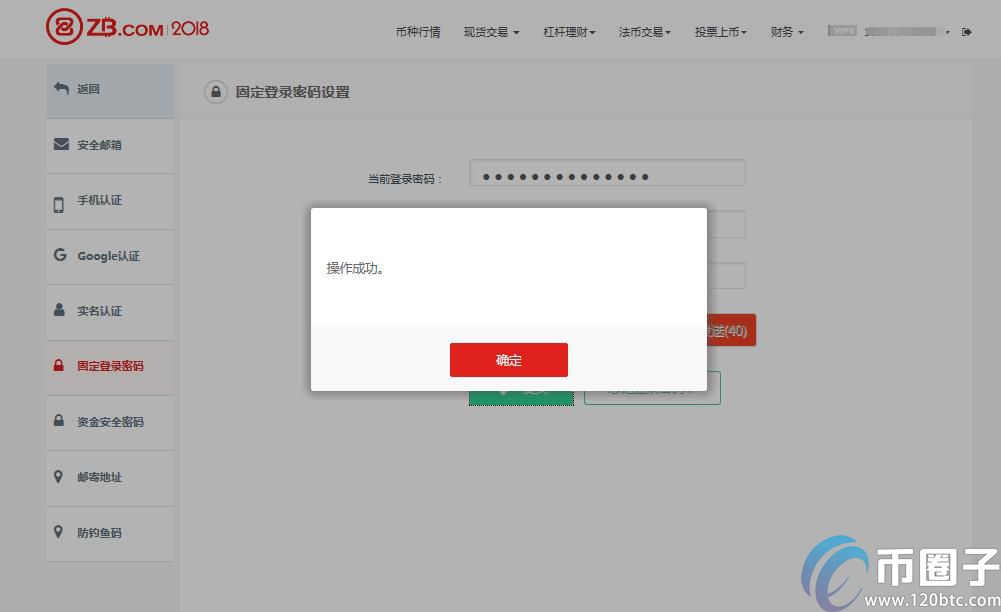Viewport: 1001px width, 612px height.
Task: Click the person icon for 实名认证
Action: coord(59,310)
